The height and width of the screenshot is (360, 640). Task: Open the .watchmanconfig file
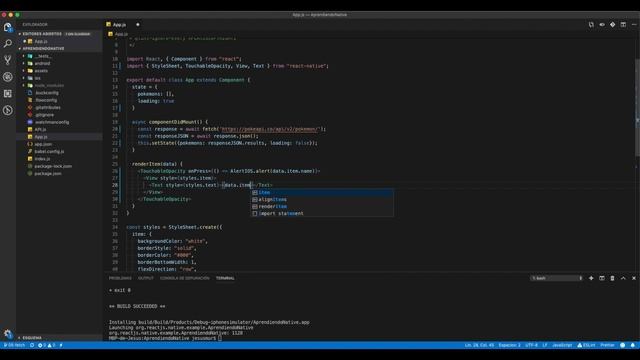point(51,122)
